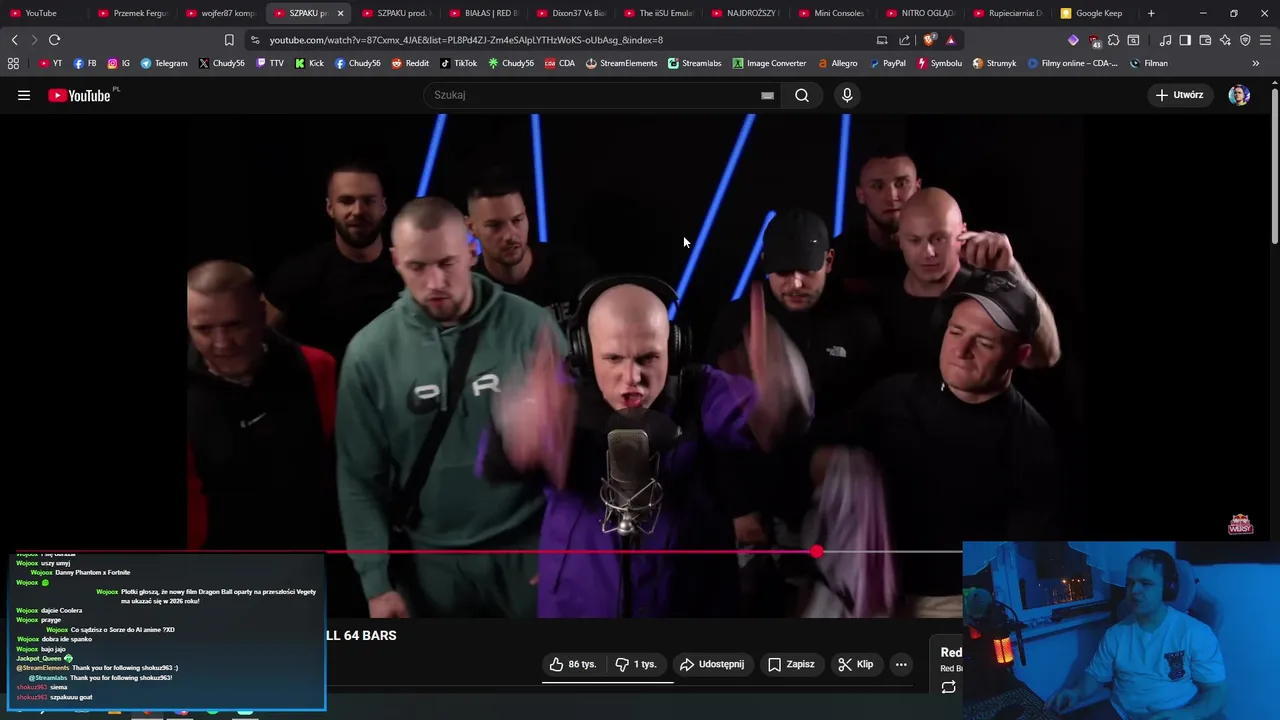
Task: Toggle the playlist loop icon
Action: (948, 687)
